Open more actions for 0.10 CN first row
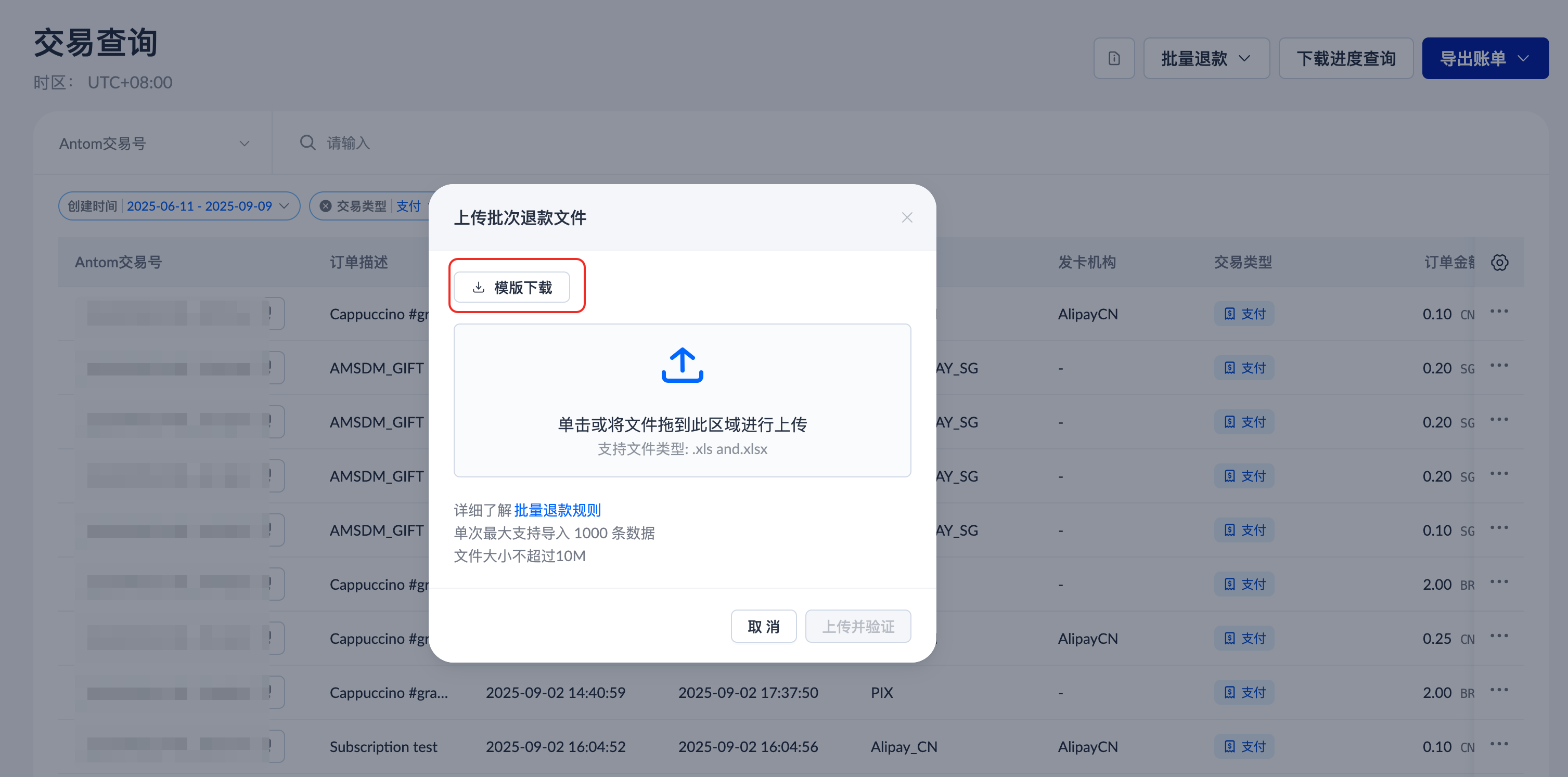This screenshot has height=777, width=1568. point(1499,312)
